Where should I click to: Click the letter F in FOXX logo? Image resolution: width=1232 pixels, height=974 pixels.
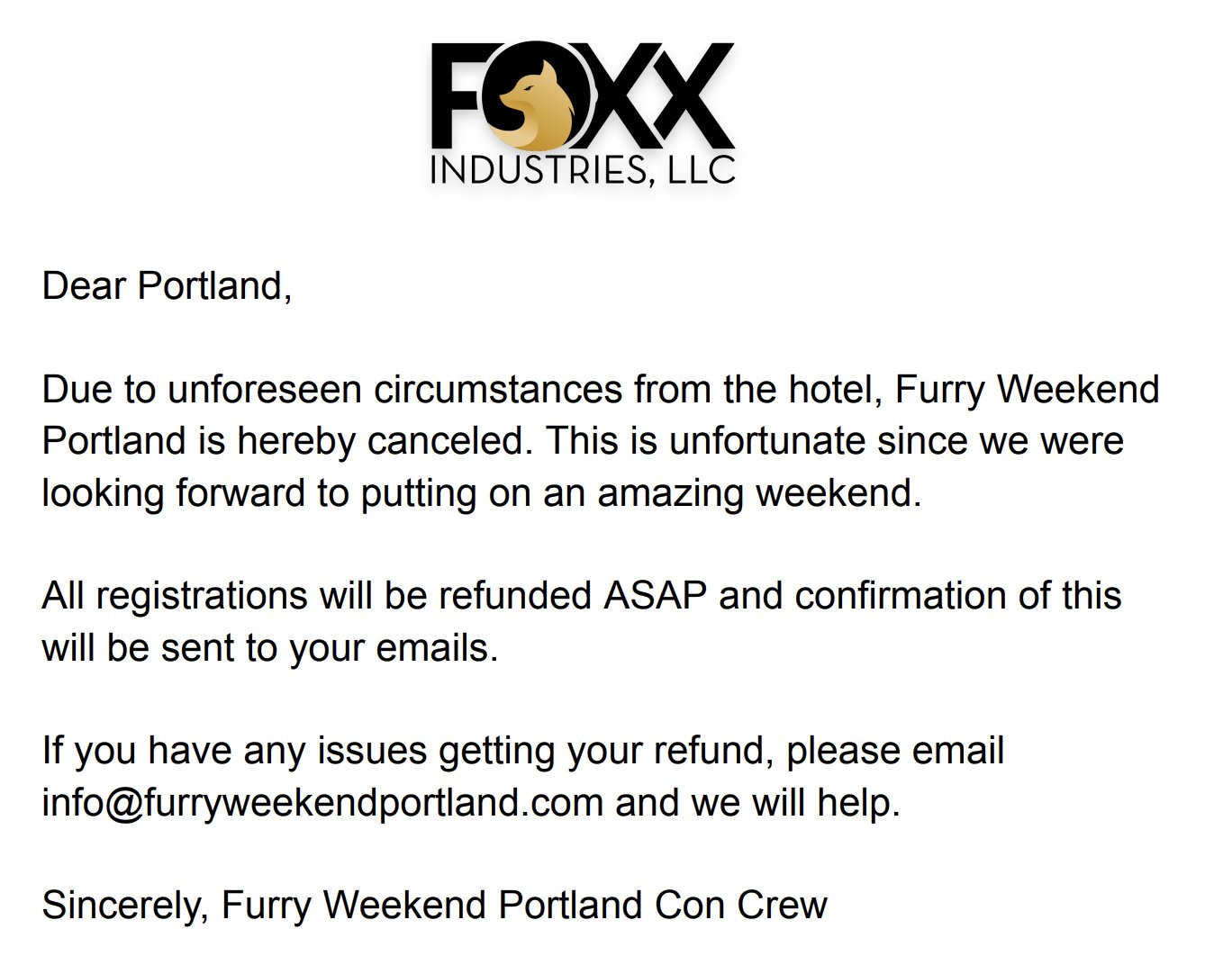[459, 96]
